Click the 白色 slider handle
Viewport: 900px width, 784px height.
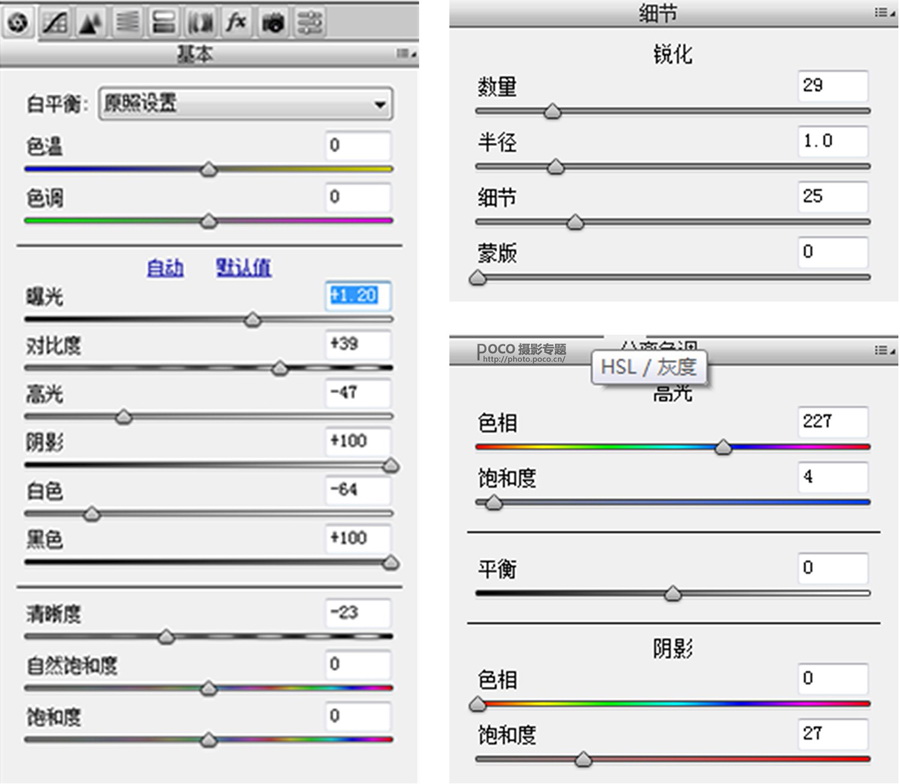coord(92,514)
